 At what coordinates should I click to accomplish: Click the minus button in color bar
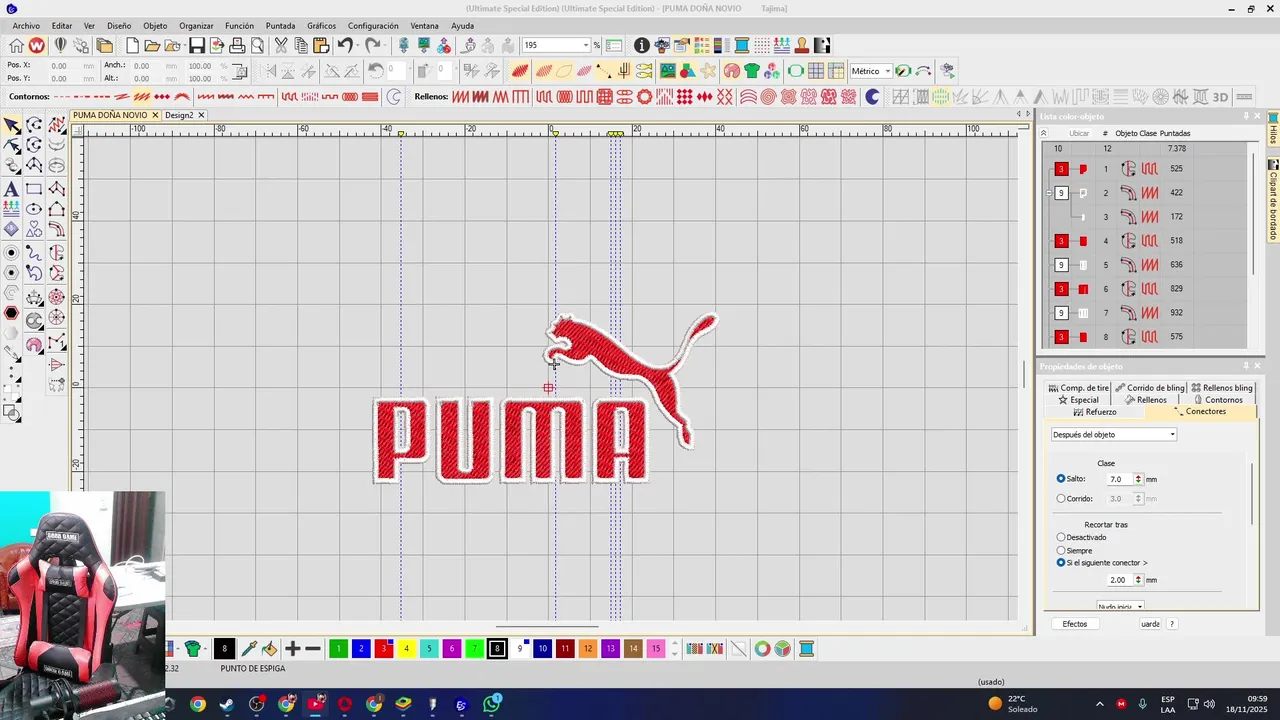coord(313,649)
